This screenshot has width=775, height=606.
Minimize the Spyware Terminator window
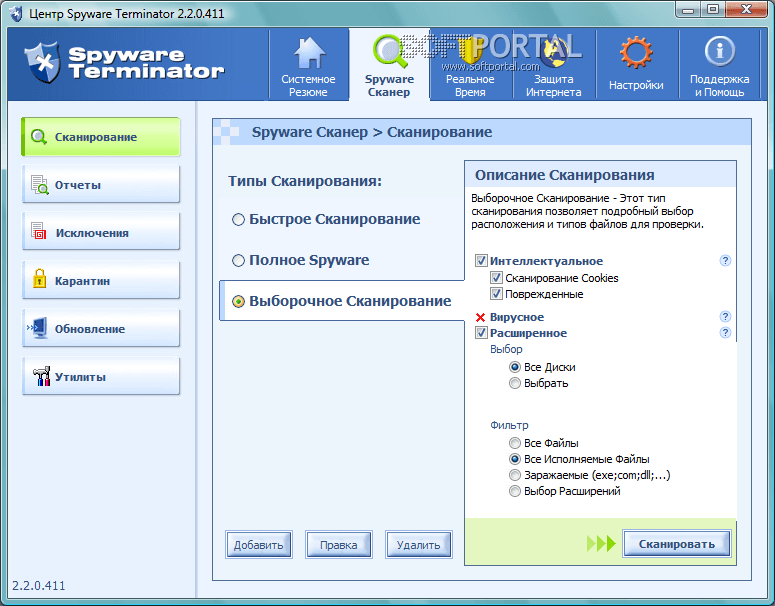coord(689,9)
